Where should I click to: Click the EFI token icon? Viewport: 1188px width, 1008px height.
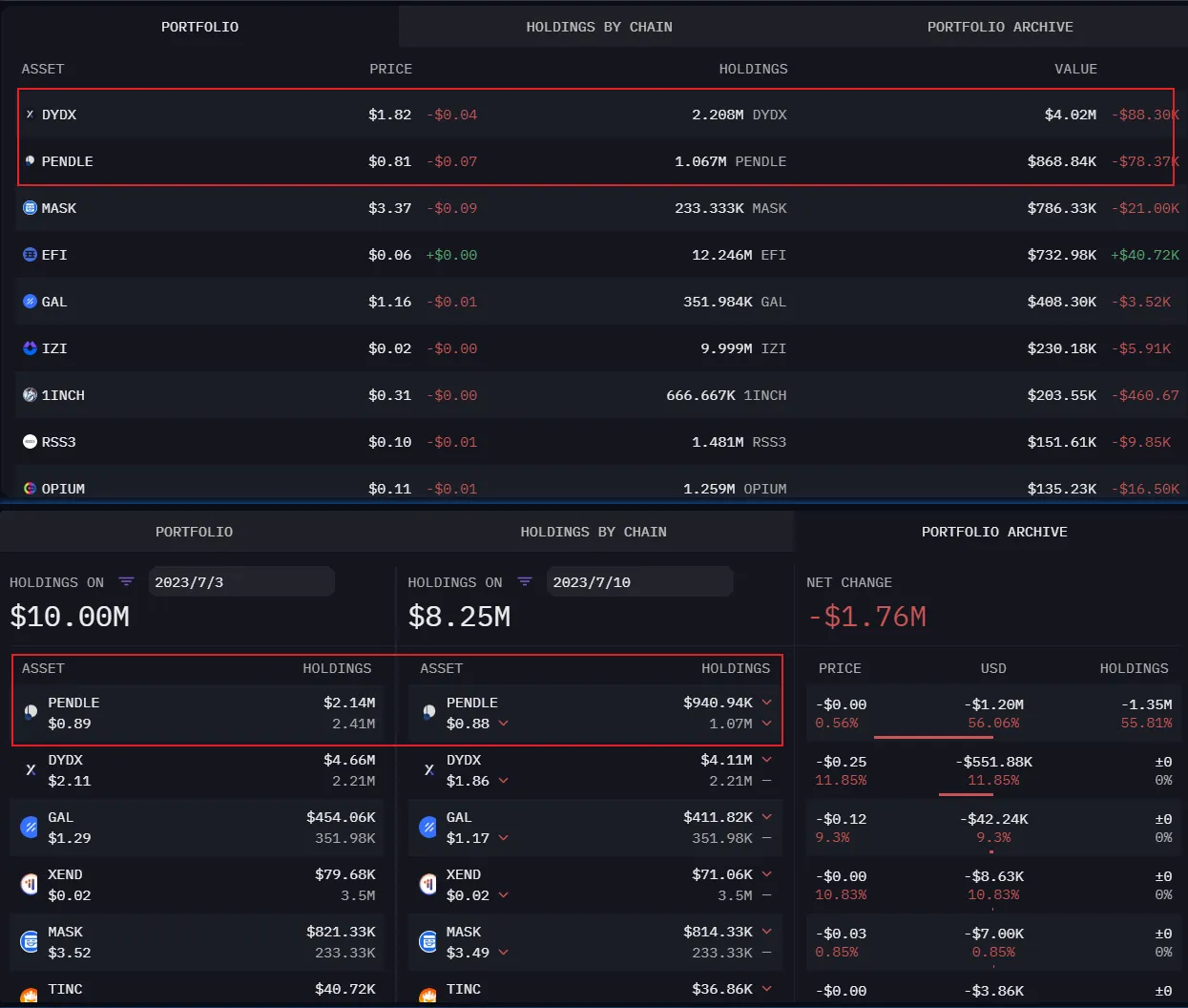[30, 255]
